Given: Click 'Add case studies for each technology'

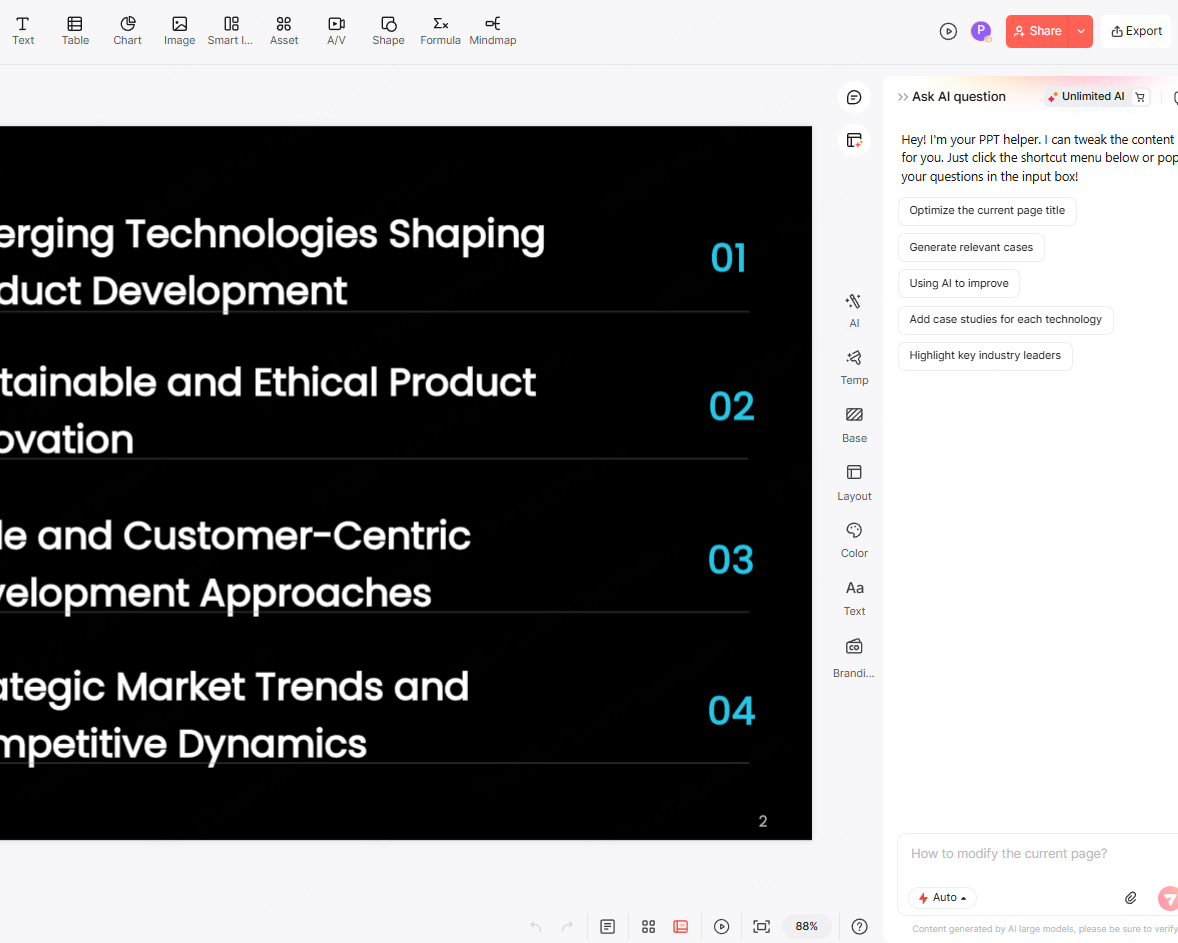Looking at the screenshot, I should [1005, 320].
